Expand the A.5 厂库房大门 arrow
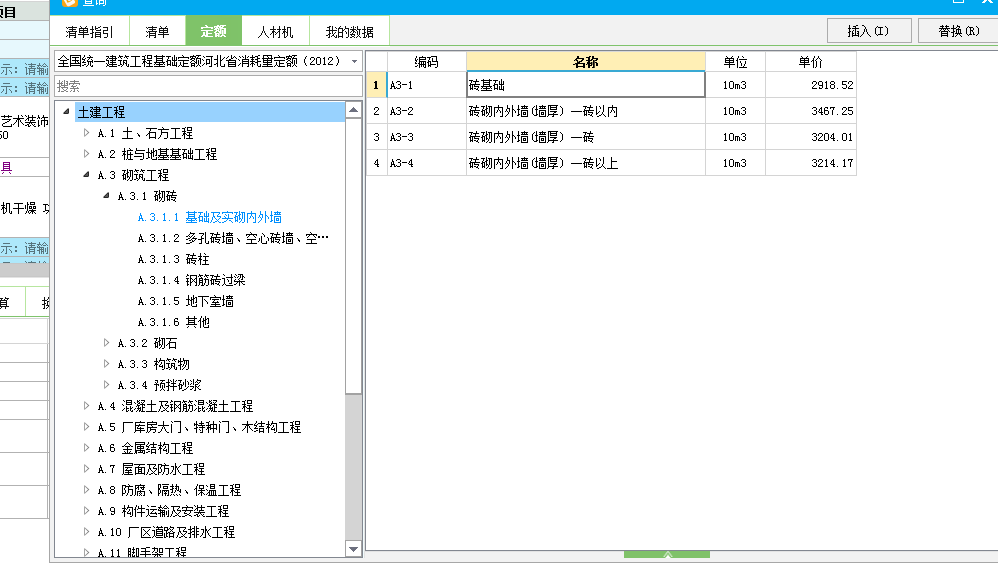The width and height of the screenshot is (998, 578). 87,426
